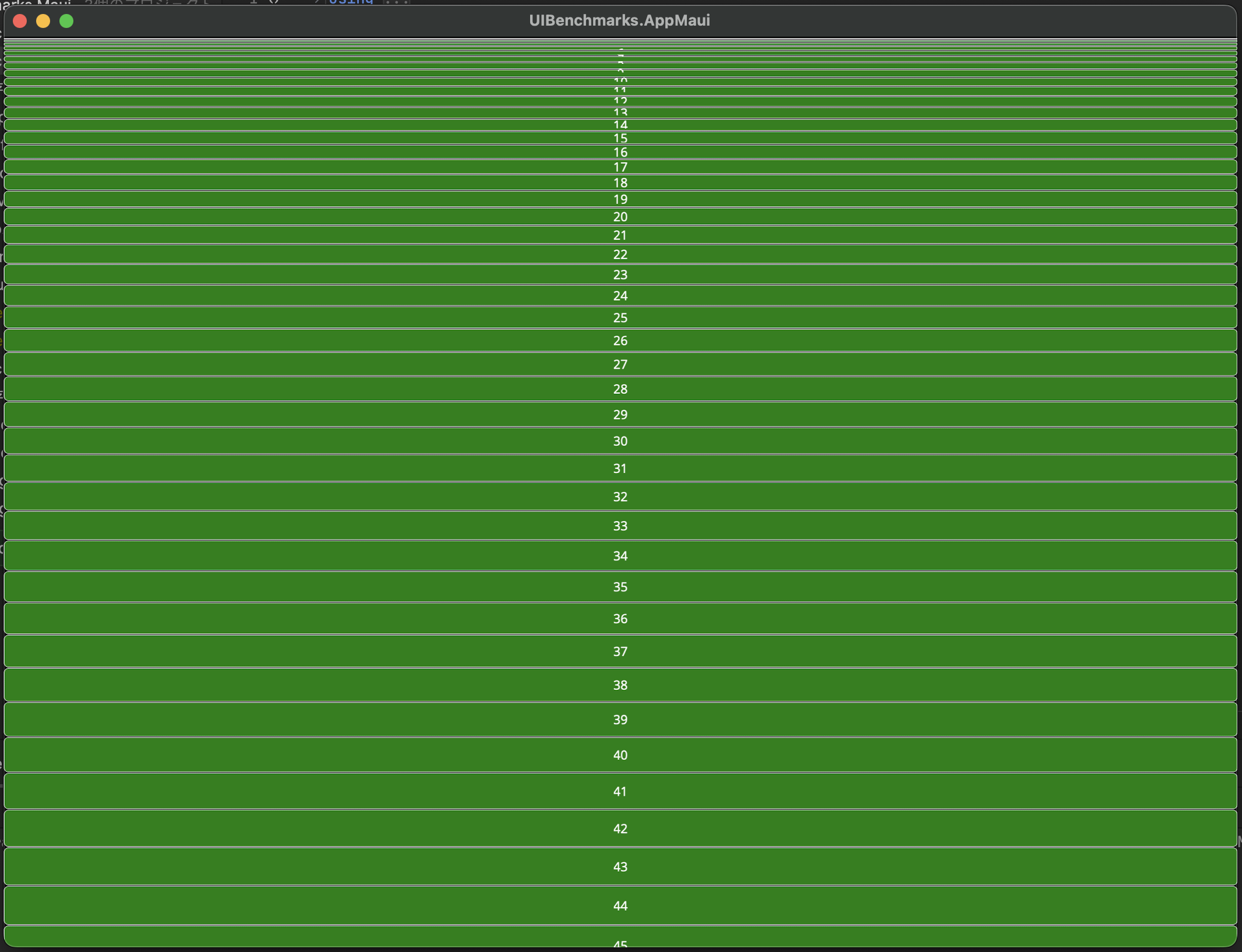Viewport: 1242px width, 952px height.
Task: Click the green item labeled 25
Action: coord(620,318)
